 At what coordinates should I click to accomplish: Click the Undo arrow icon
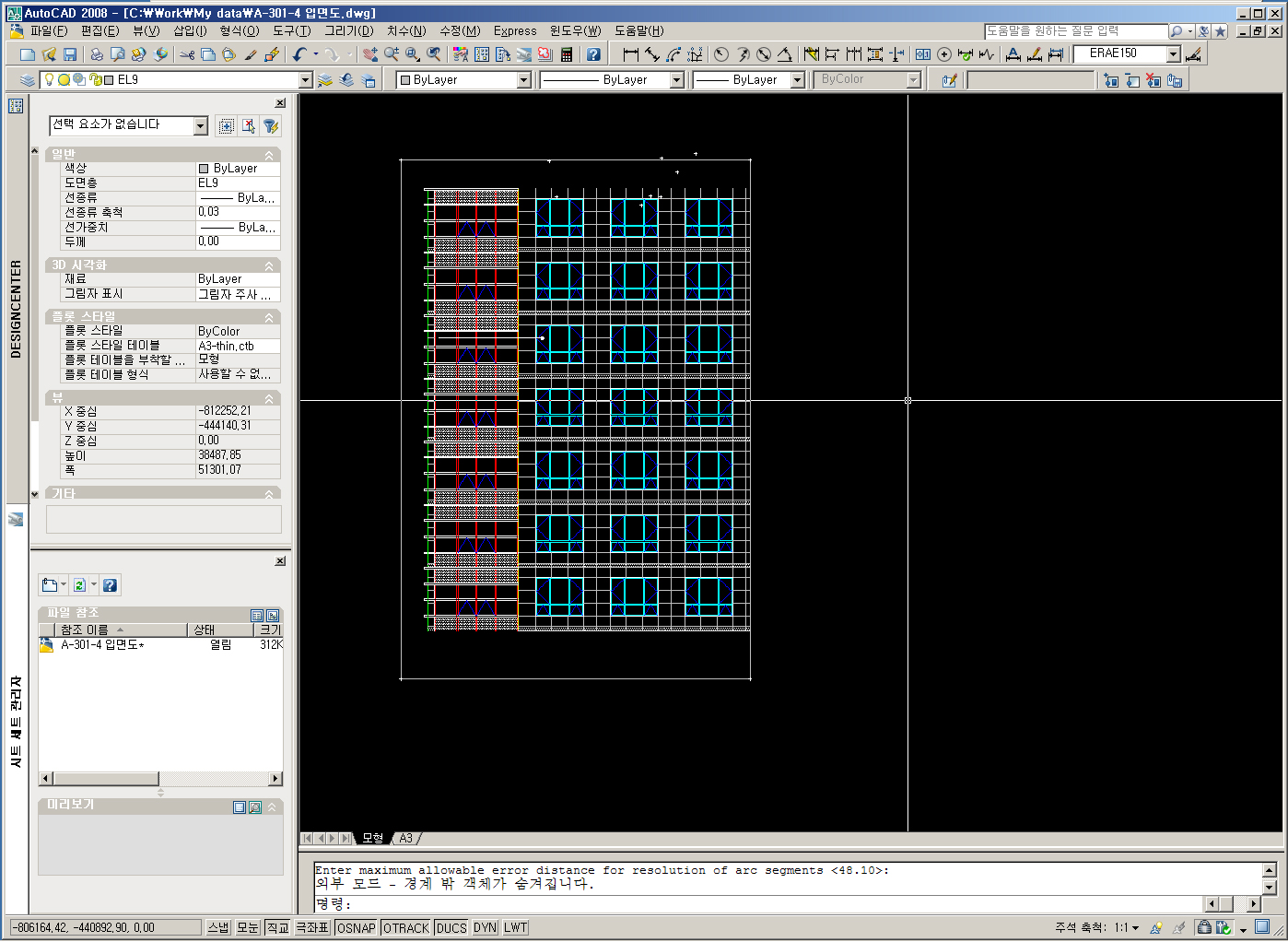click(x=299, y=55)
